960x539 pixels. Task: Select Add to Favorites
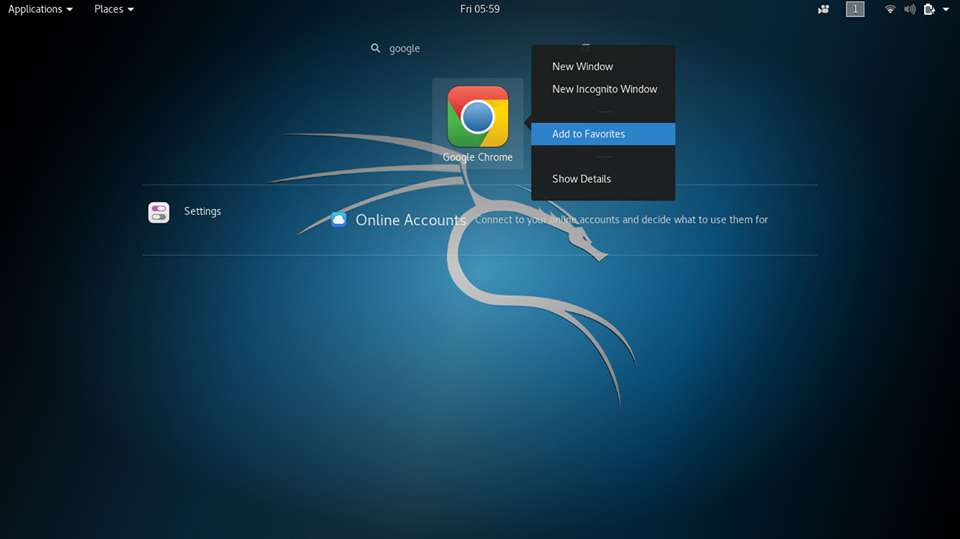tap(603, 134)
